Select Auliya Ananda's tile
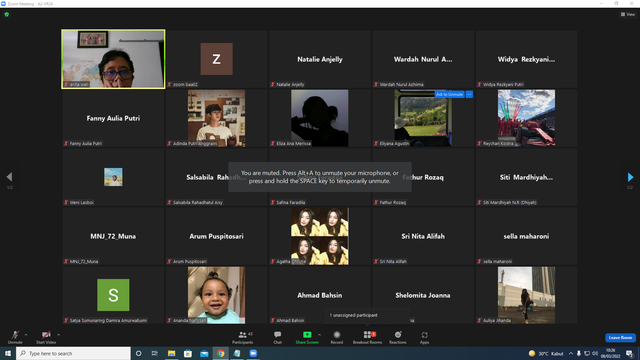Image resolution: width=640 pixels, height=360 pixels. coord(526,295)
